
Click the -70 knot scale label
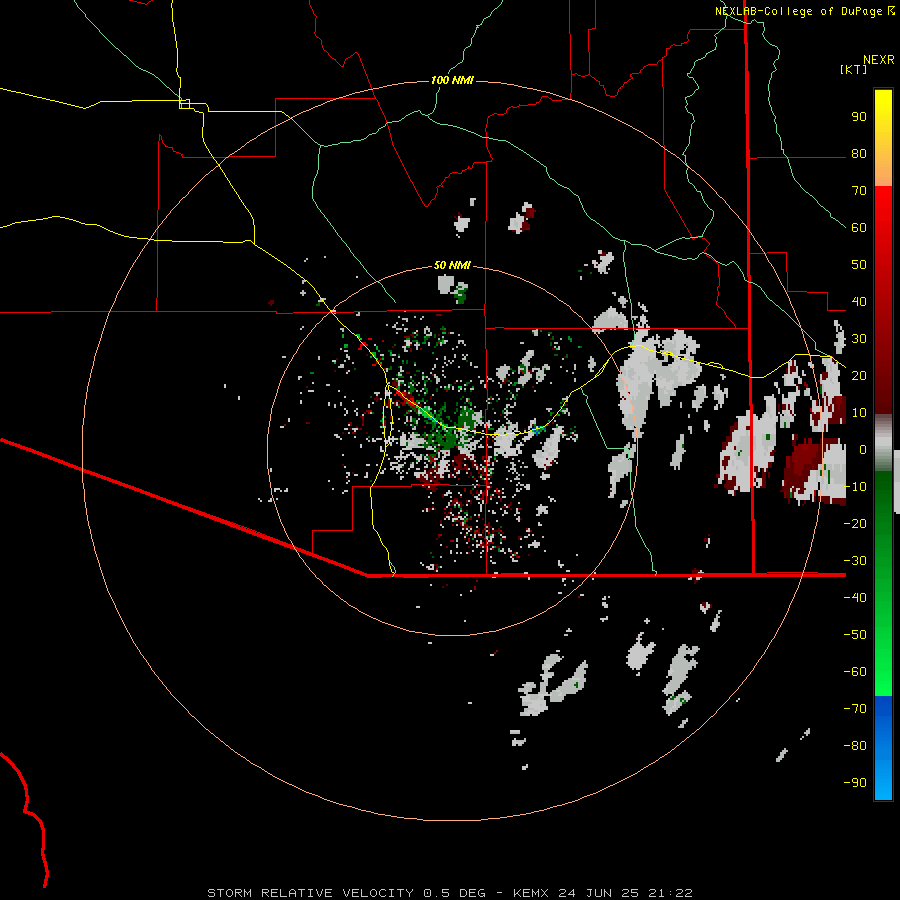point(855,709)
